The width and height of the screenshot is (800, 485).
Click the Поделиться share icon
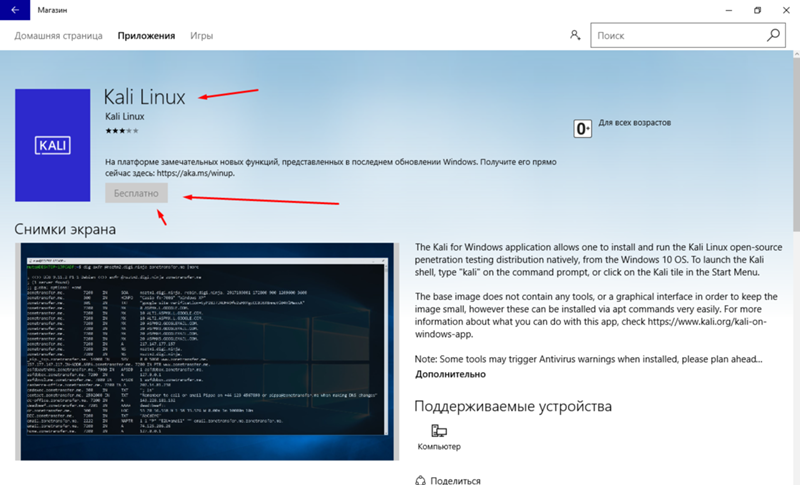coord(420,480)
